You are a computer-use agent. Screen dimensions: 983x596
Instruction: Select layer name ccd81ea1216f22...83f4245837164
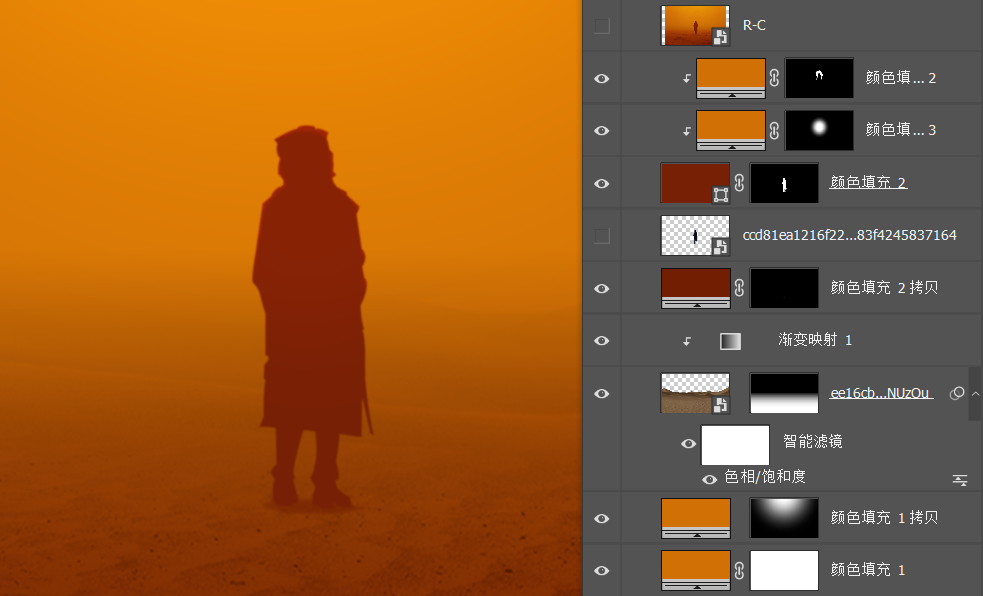849,235
